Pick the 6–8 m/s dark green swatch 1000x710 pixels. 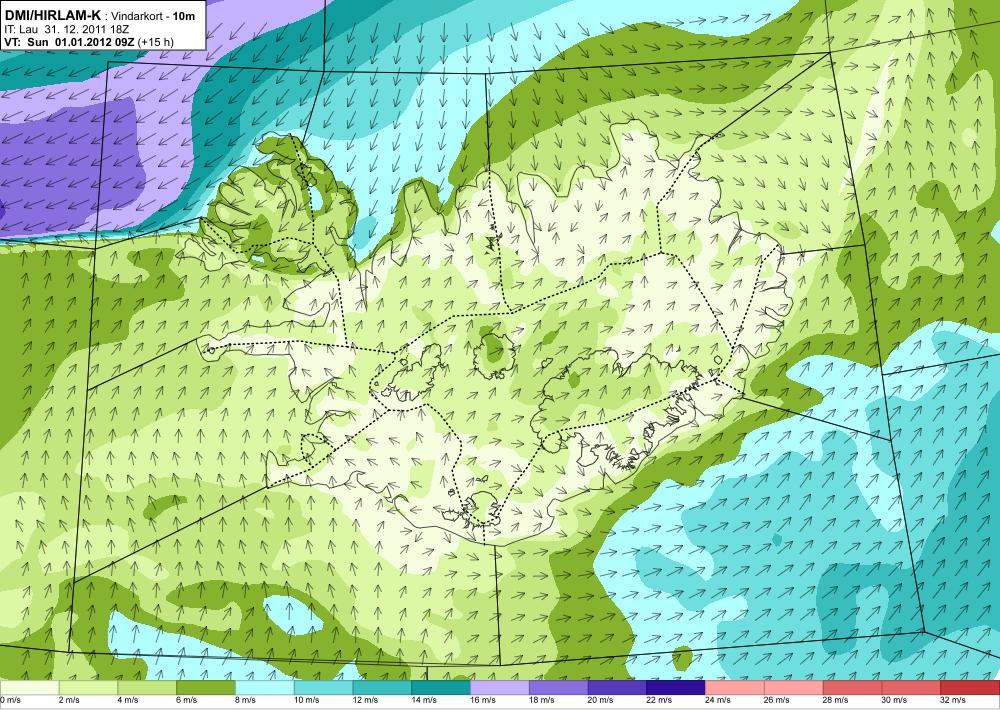206,688
